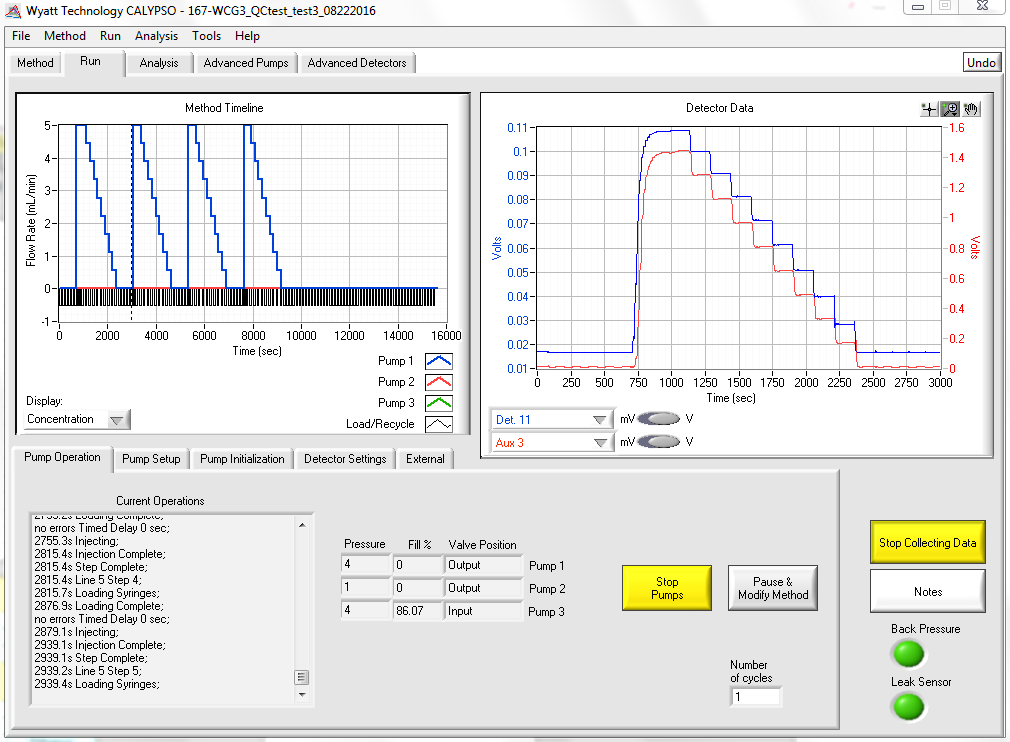The width and height of the screenshot is (1010, 742).
Task: Activate the zoom magnifier tool on the graph
Action: [x=950, y=109]
